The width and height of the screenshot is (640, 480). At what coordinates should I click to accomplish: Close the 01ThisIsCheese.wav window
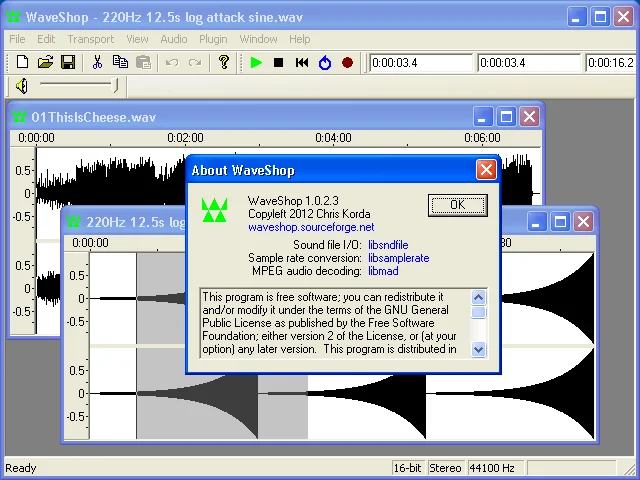click(x=529, y=117)
